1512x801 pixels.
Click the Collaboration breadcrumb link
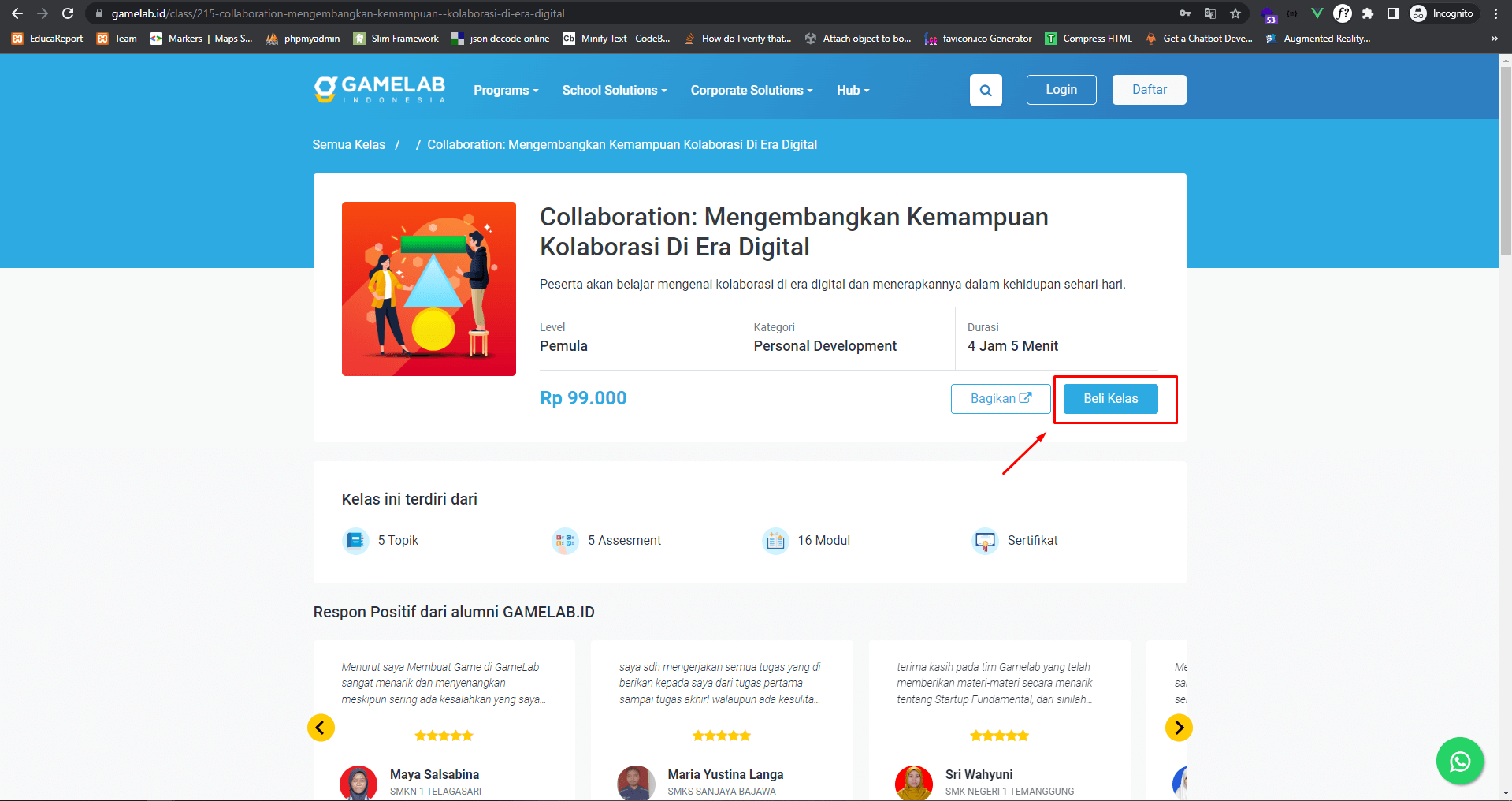pyautogui.click(x=622, y=144)
